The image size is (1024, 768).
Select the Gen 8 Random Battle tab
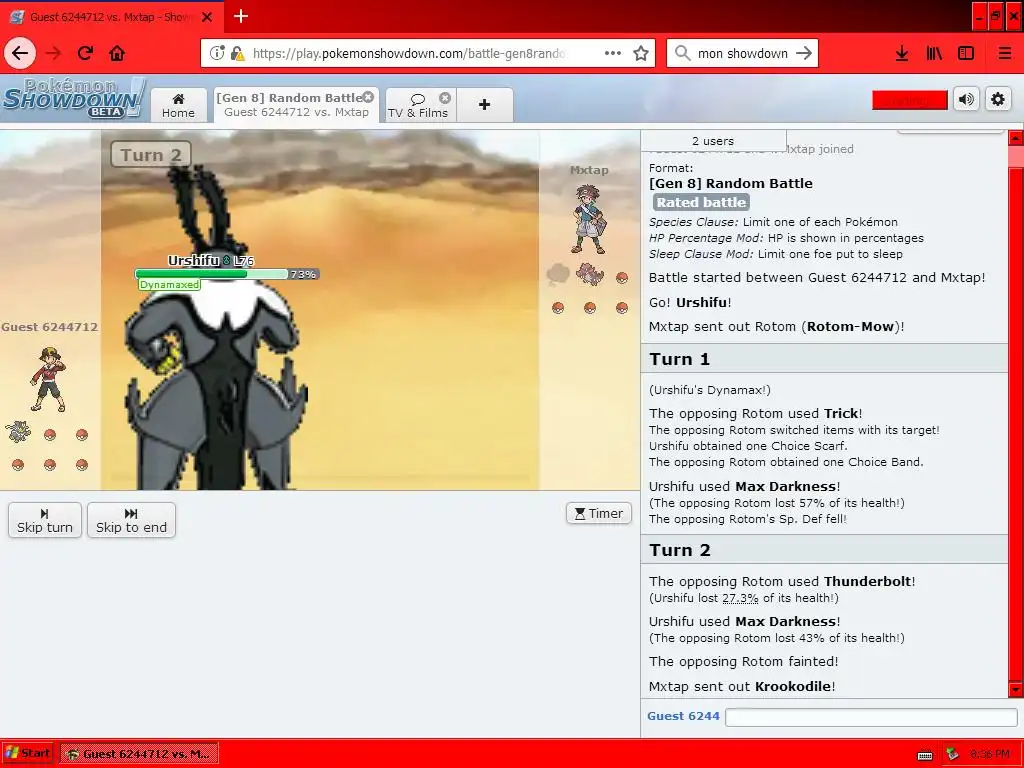point(296,104)
